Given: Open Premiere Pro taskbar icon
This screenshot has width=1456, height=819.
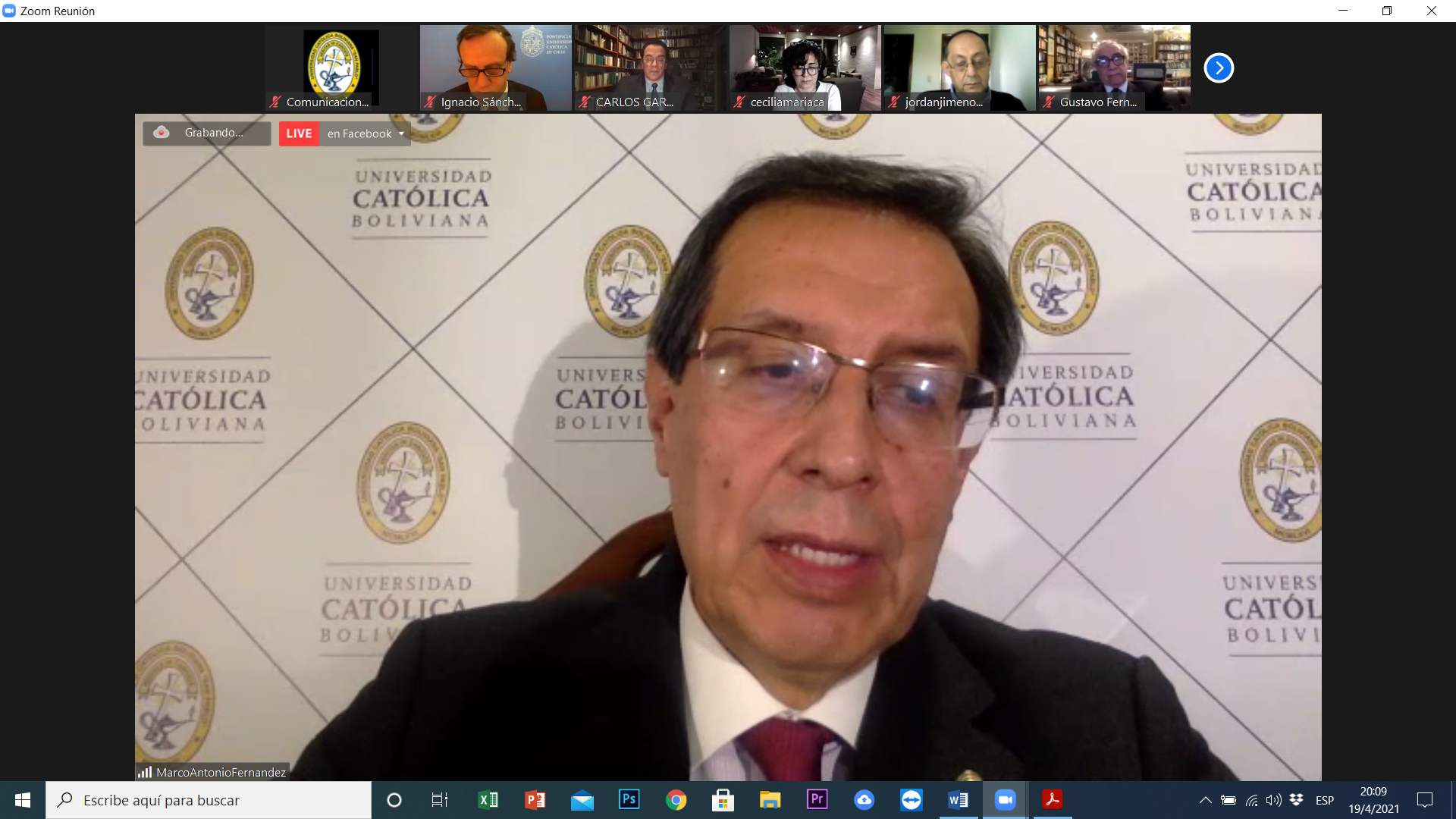Looking at the screenshot, I should pyautogui.click(x=817, y=800).
